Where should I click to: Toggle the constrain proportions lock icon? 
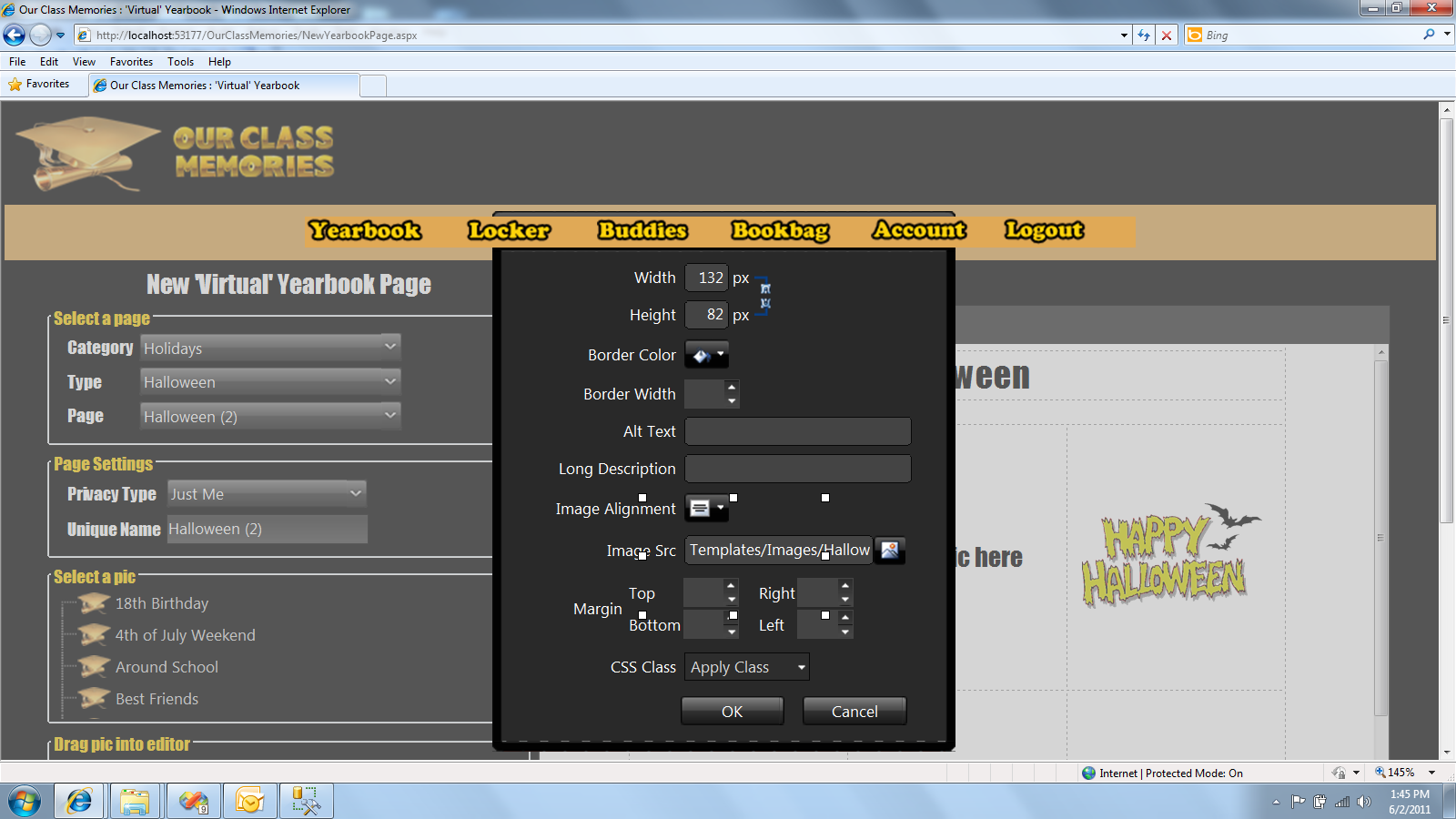coord(764,296)
